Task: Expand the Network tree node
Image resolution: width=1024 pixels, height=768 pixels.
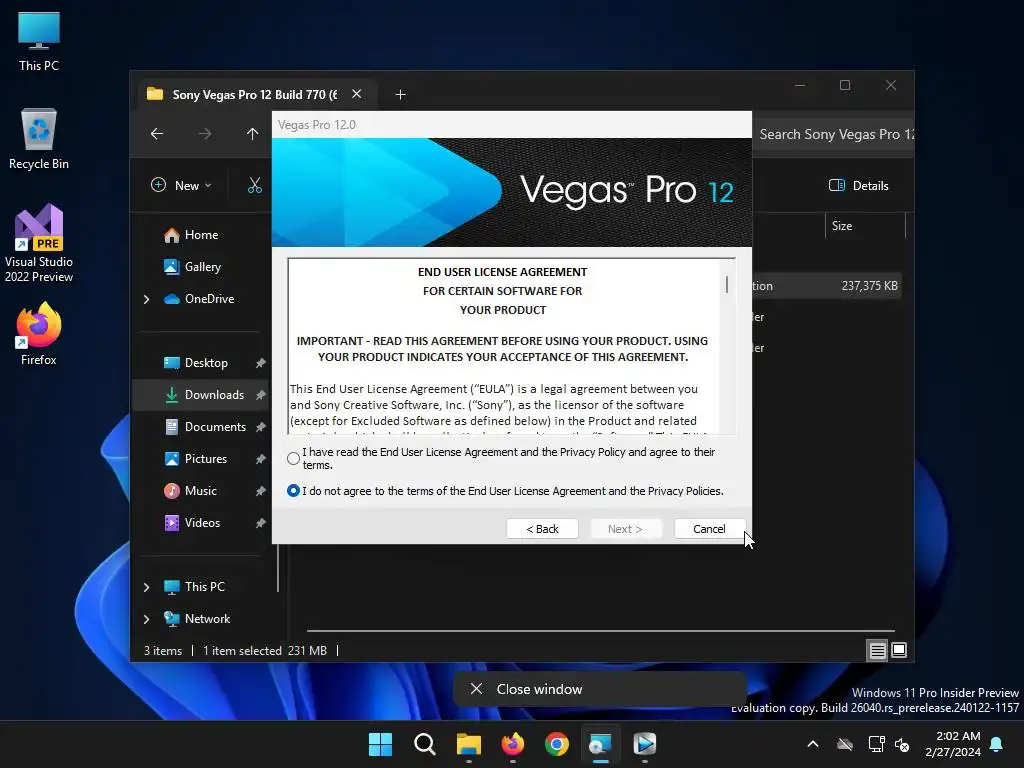Action: [146, 619]
